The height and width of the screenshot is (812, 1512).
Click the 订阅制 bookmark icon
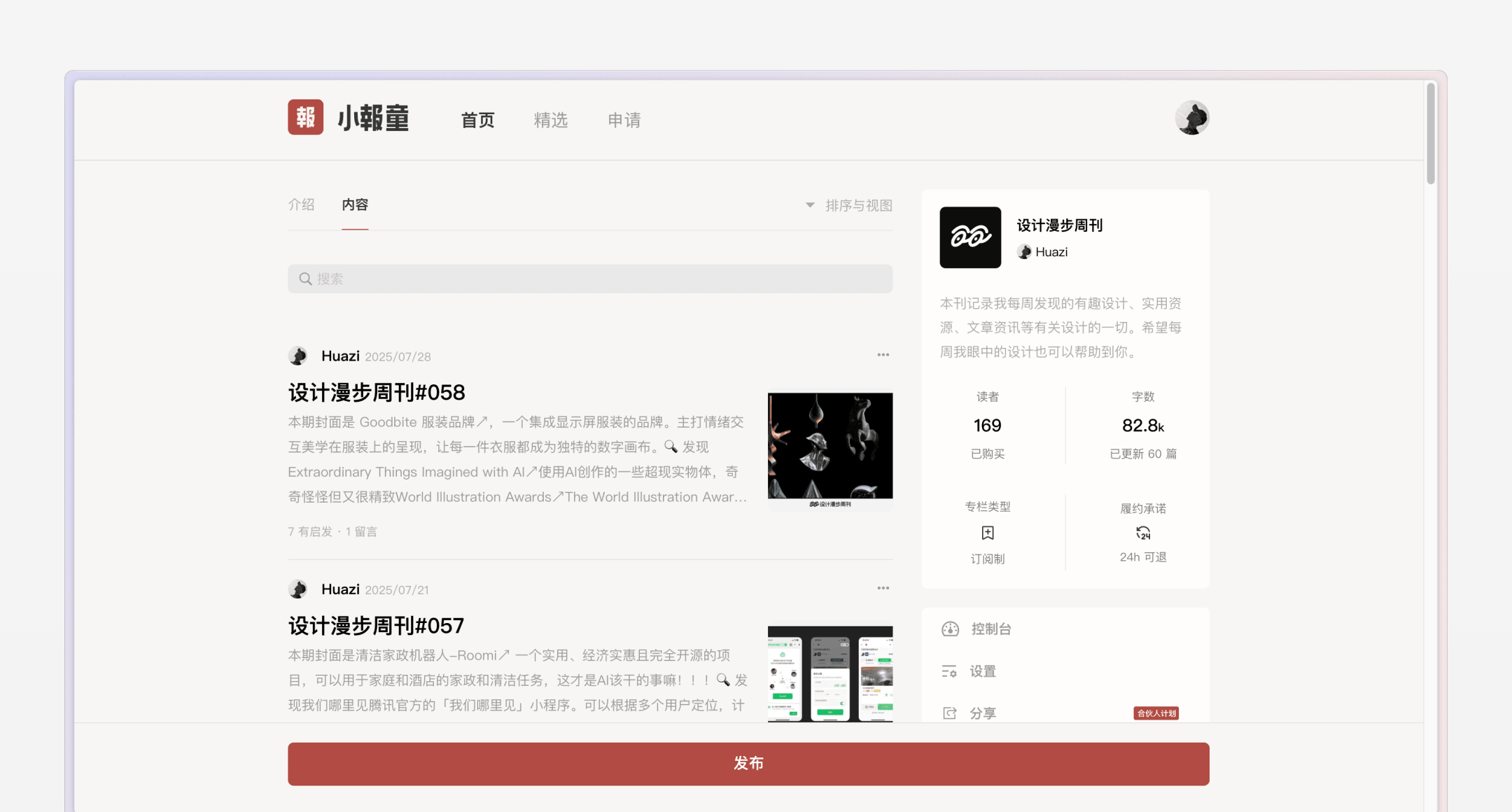click(x=987, y=533)
